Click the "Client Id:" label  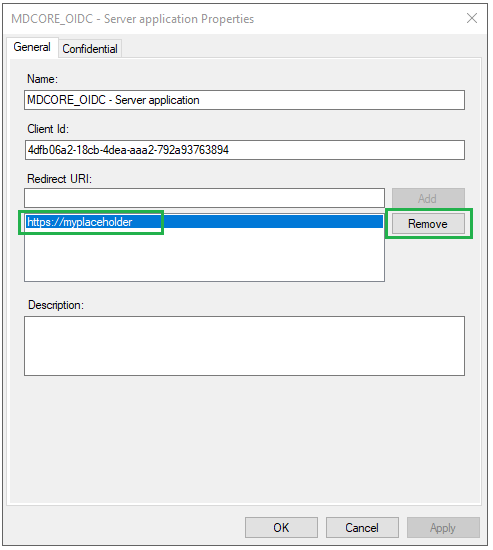point(48,129)
